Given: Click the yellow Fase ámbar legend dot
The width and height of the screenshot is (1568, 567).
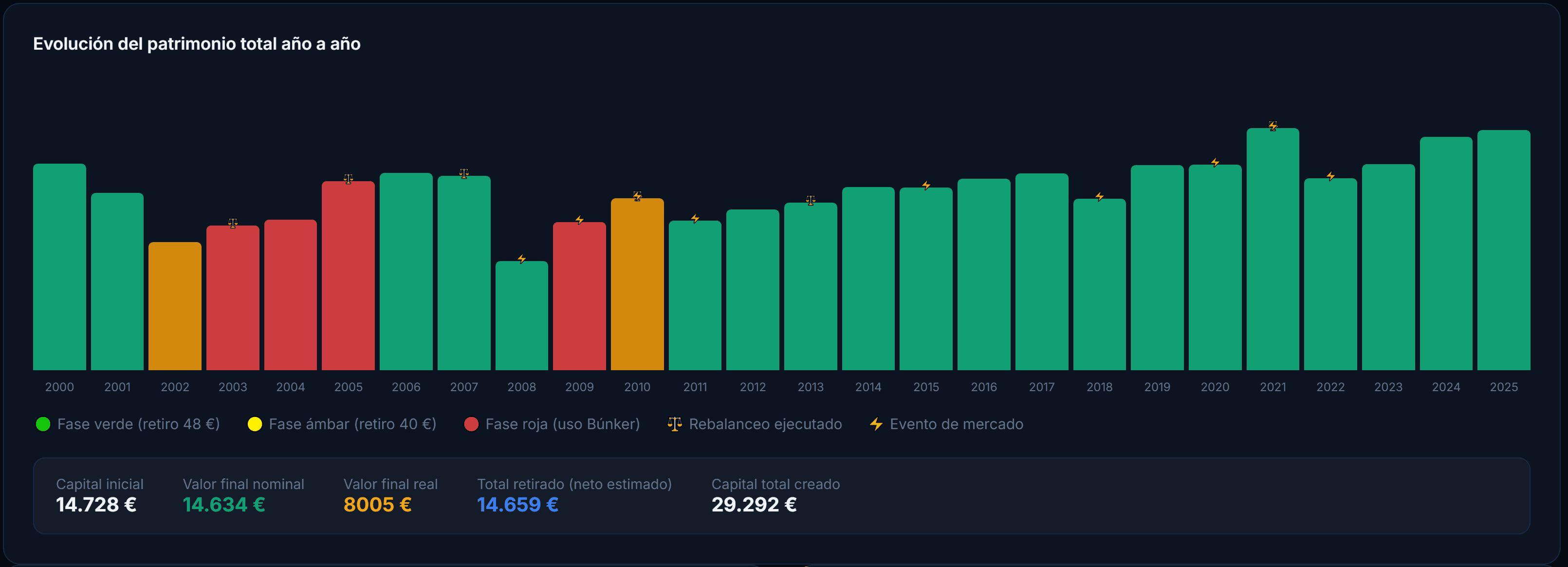Looking at the screenshot, I should (x=255, y=424).
